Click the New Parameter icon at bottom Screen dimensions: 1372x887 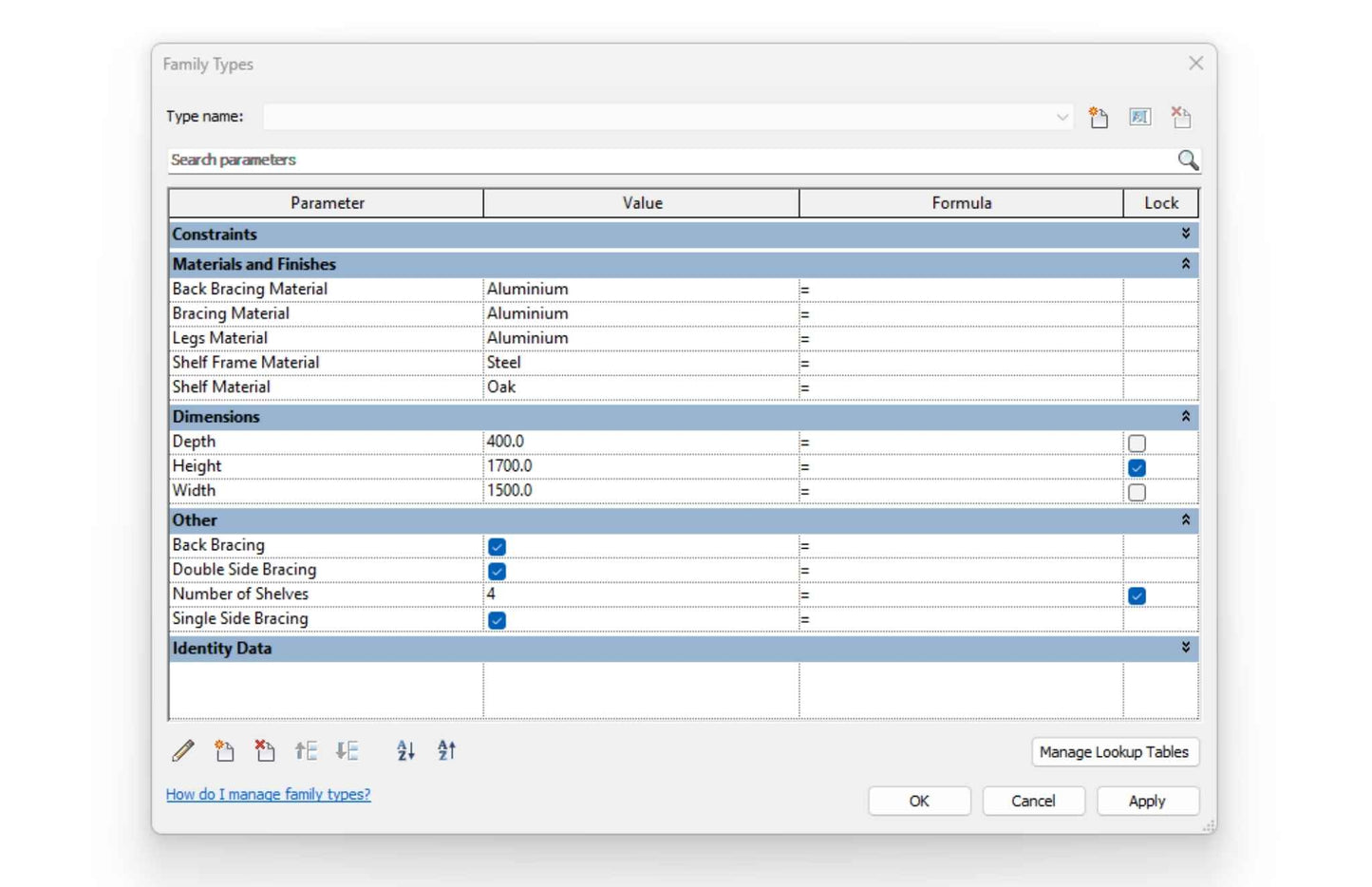coord(224,751)
